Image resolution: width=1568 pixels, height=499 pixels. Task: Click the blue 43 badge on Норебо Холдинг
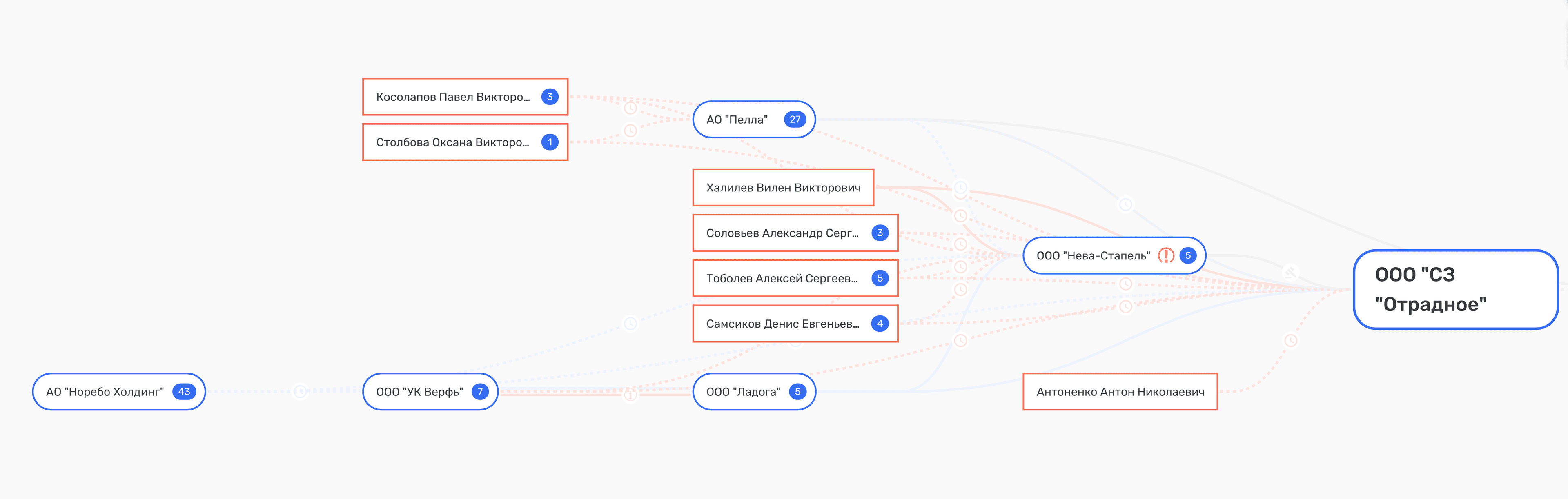point(184,391)
